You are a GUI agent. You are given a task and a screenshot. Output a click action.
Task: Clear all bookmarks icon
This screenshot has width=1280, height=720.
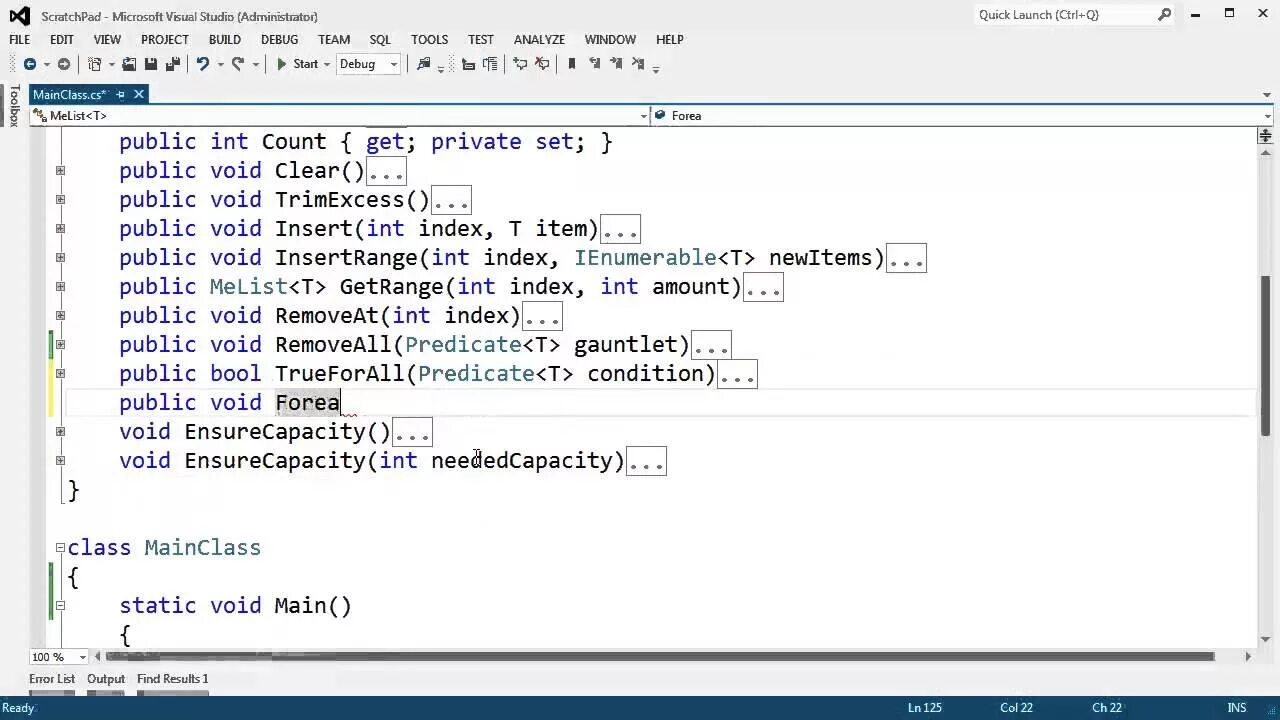(x=638, y=64)
